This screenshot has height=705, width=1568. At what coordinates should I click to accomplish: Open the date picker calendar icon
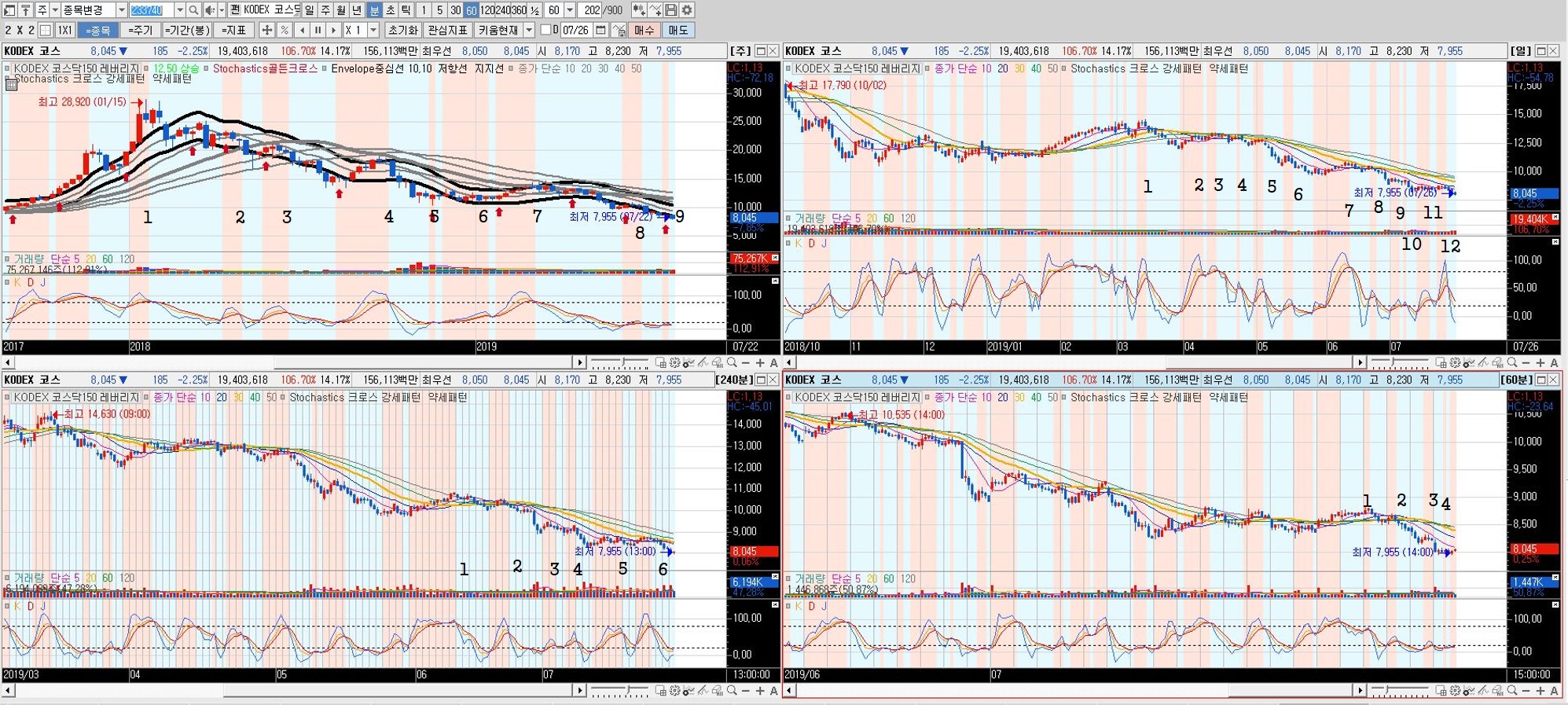[600, 30]
